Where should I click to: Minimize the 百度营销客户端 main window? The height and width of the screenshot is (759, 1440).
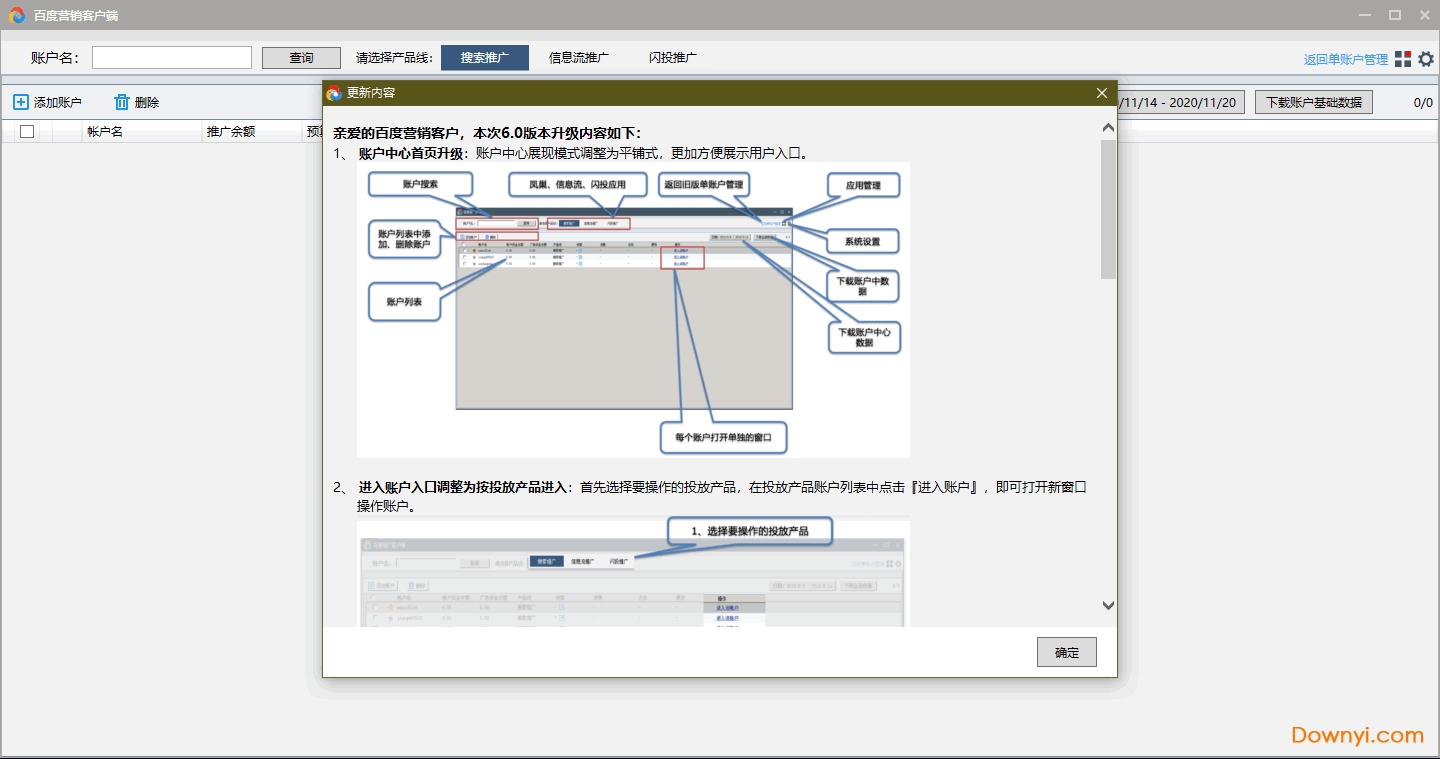tap(1365, 15)
